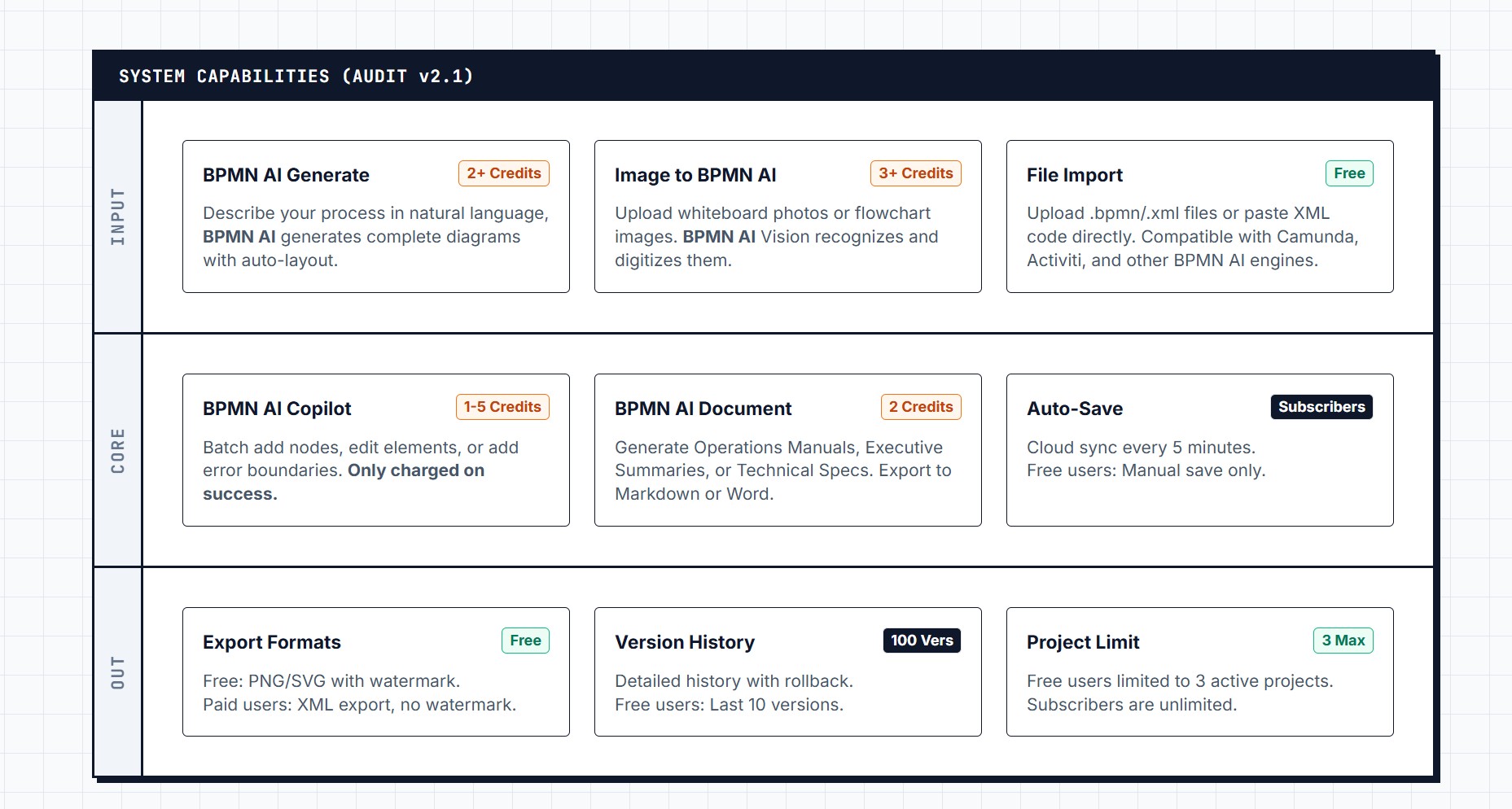Expand the BPMN AI Document card
The image size is (1512, 809).
(787, 450)
